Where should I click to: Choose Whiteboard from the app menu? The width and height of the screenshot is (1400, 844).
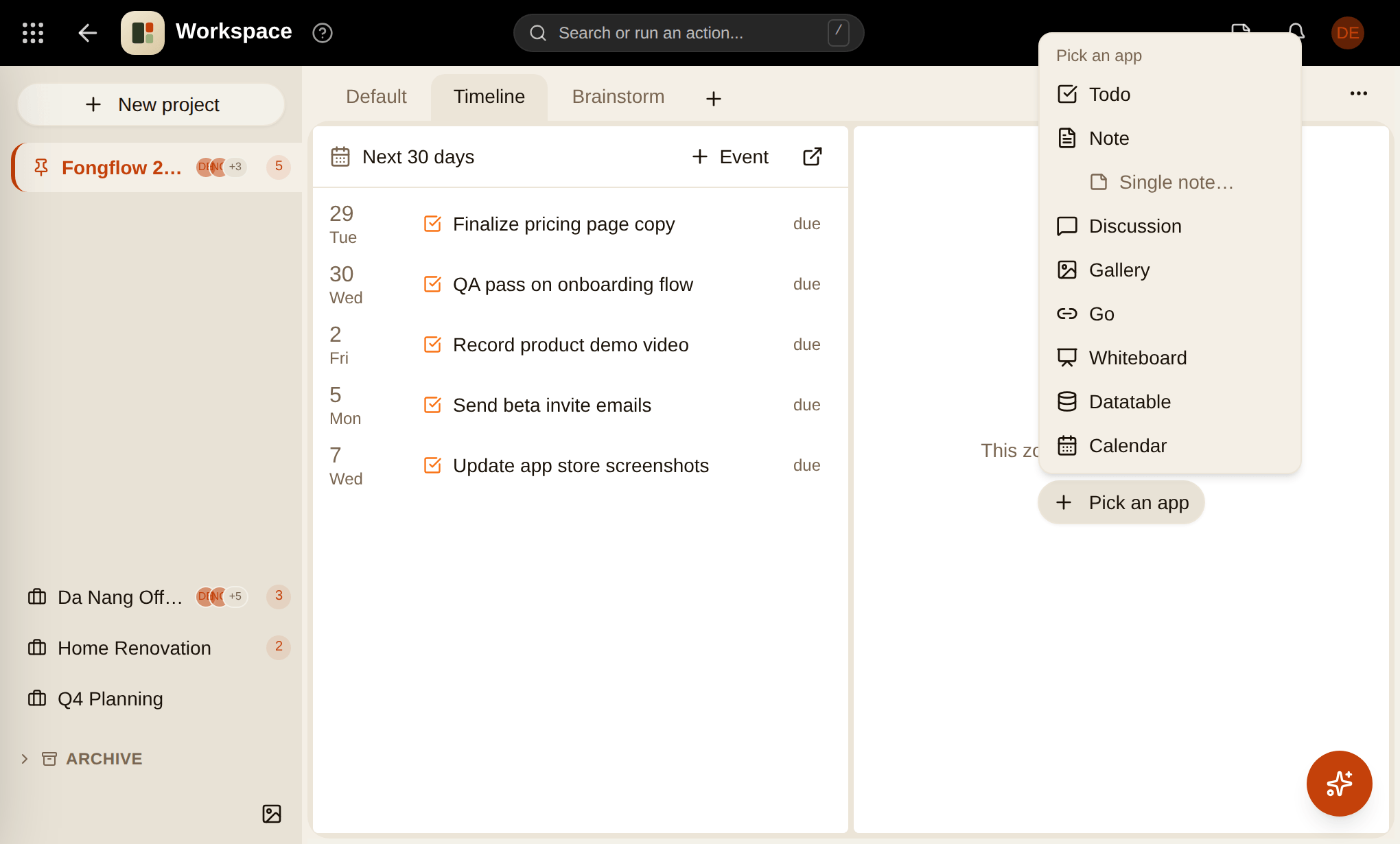1170,357
